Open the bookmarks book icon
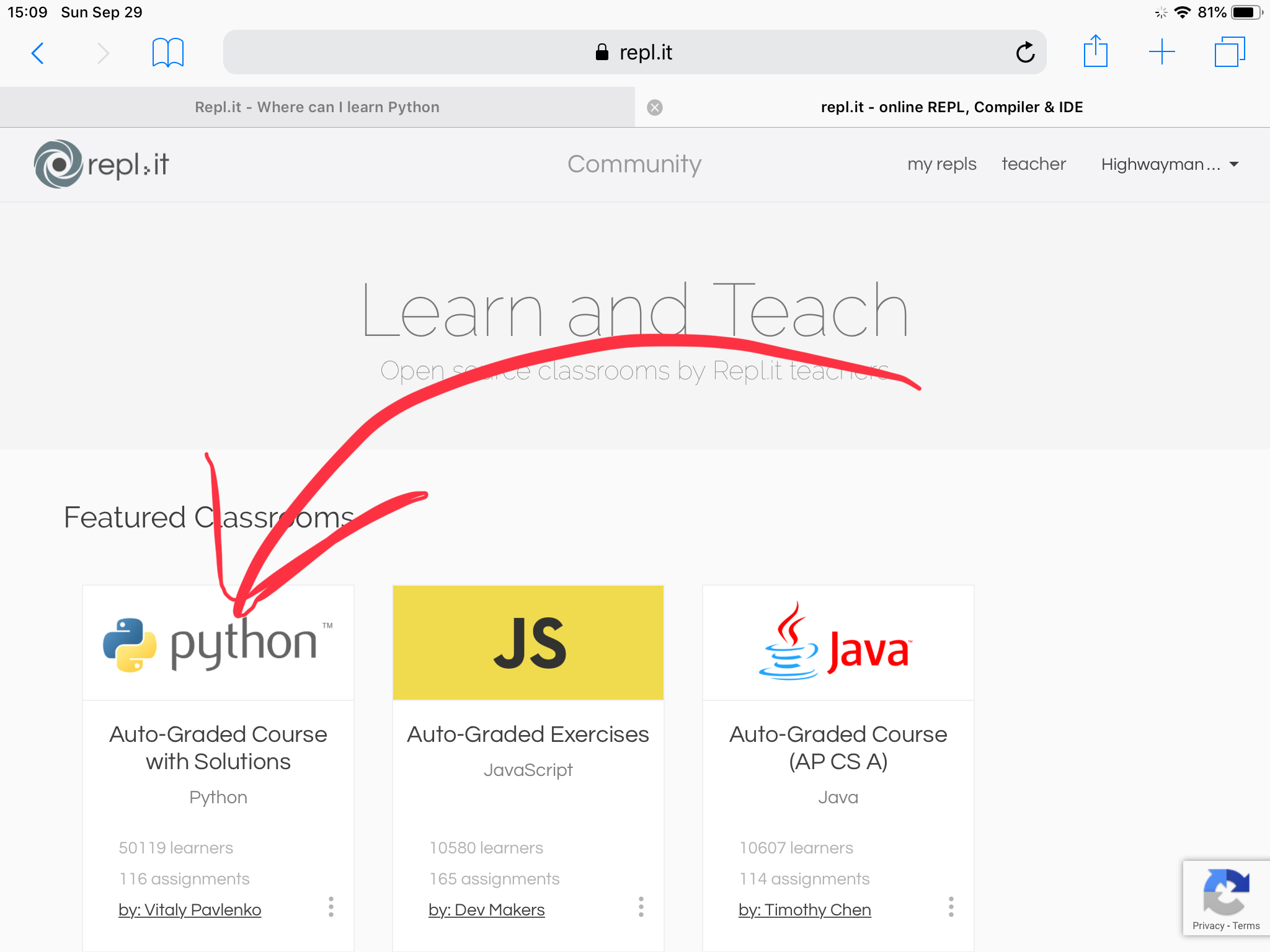 click(x=167, y=53)
